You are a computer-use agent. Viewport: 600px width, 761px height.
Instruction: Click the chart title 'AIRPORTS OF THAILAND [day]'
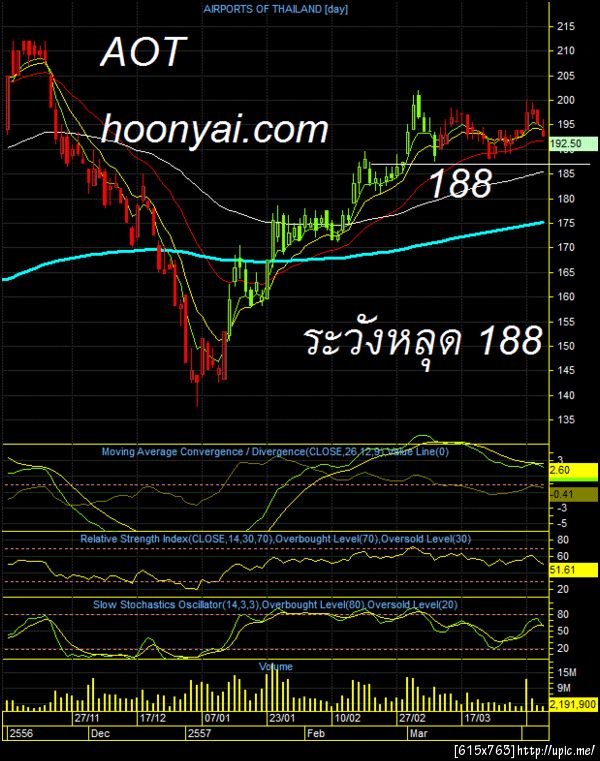[275, 9]
